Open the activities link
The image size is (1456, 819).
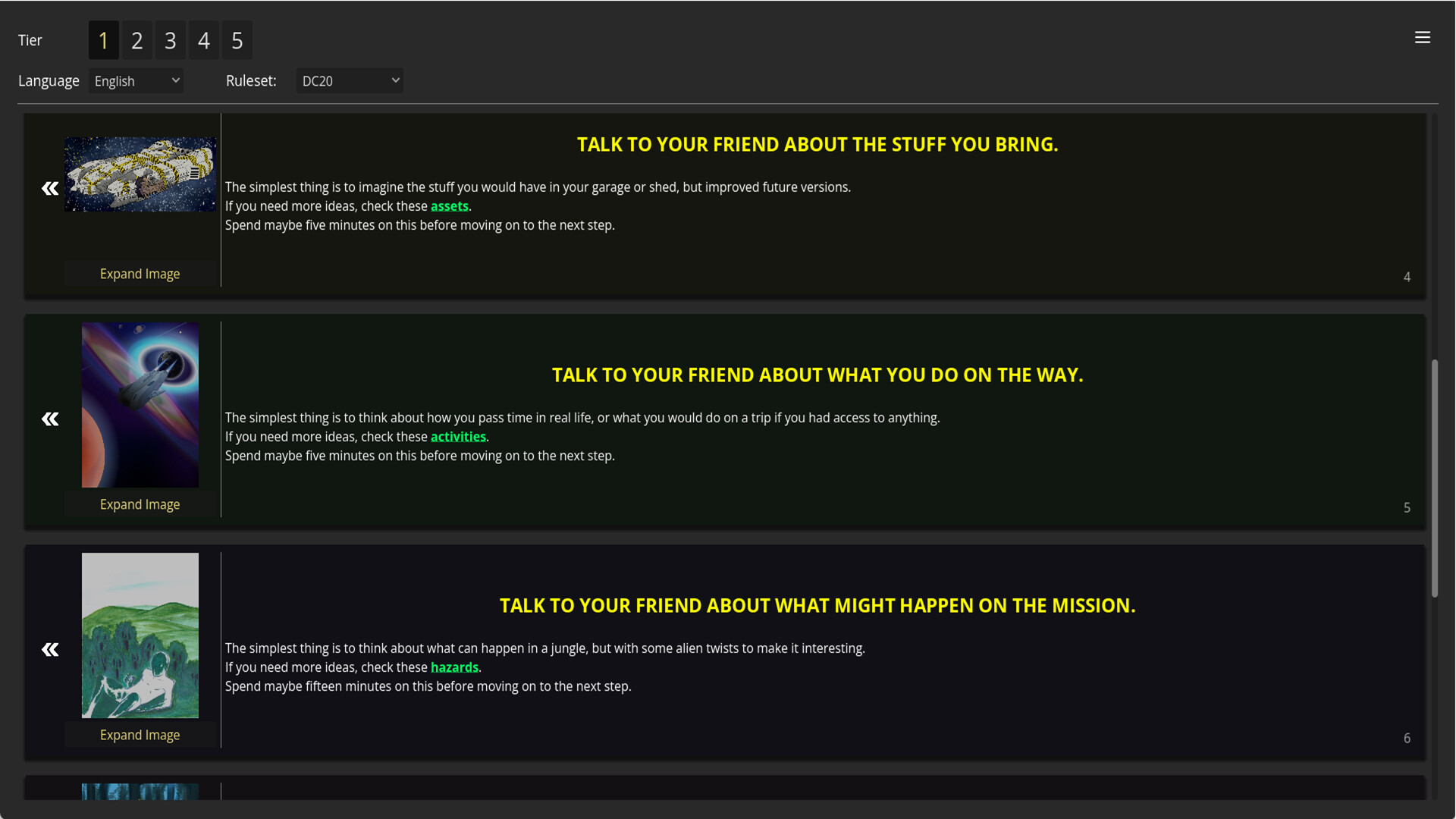[x=458, y=437]
